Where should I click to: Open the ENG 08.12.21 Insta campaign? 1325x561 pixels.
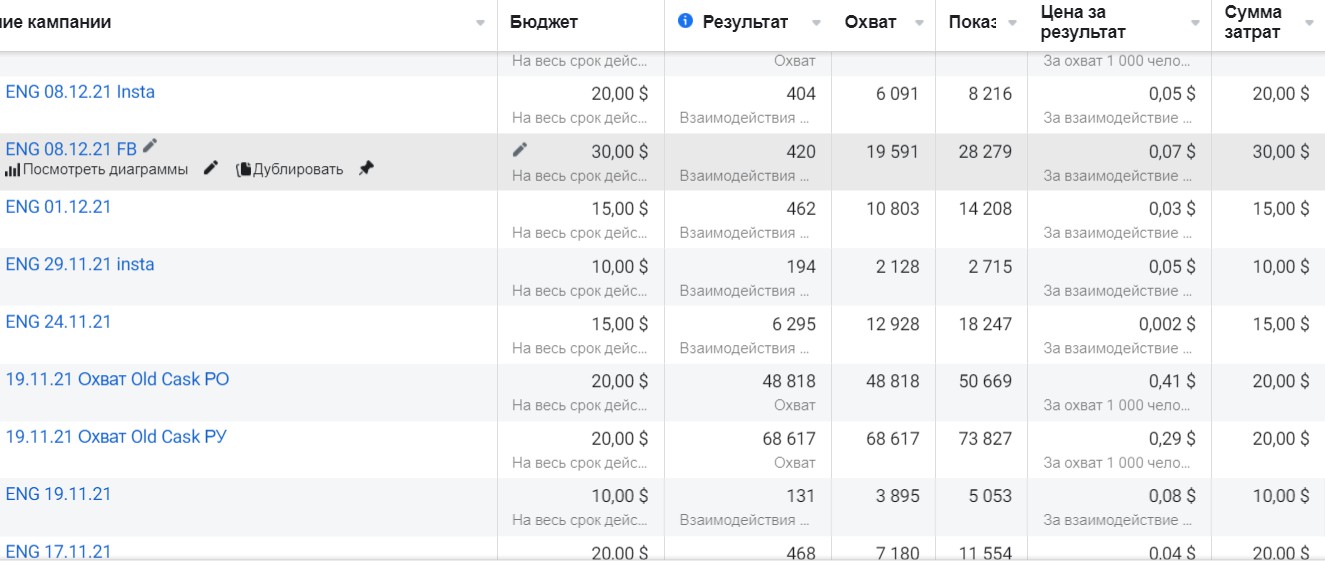point(80,92)
